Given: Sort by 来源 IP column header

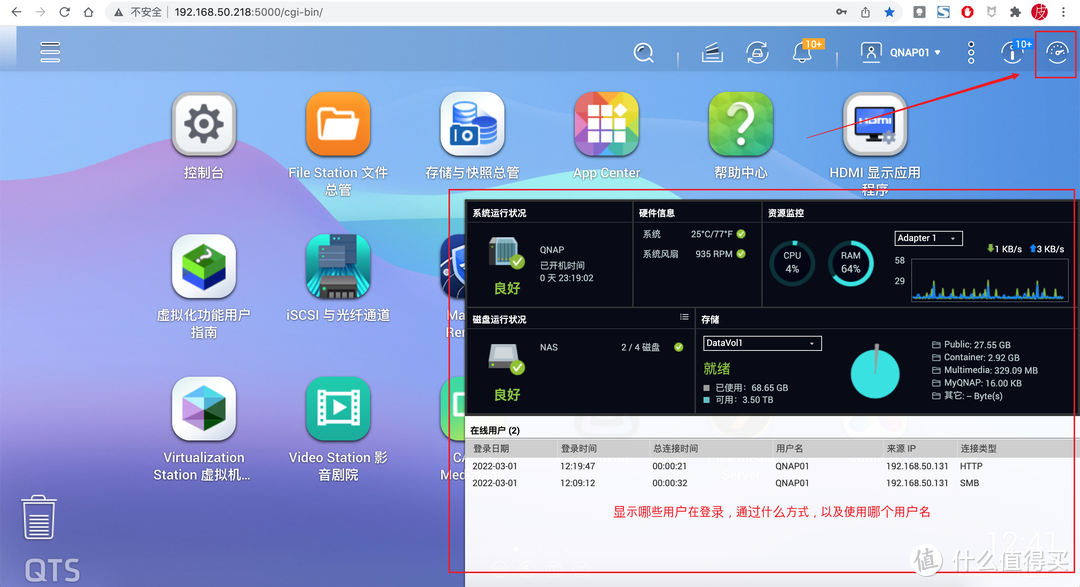Looking at the screenshot, I should [901, 449].
